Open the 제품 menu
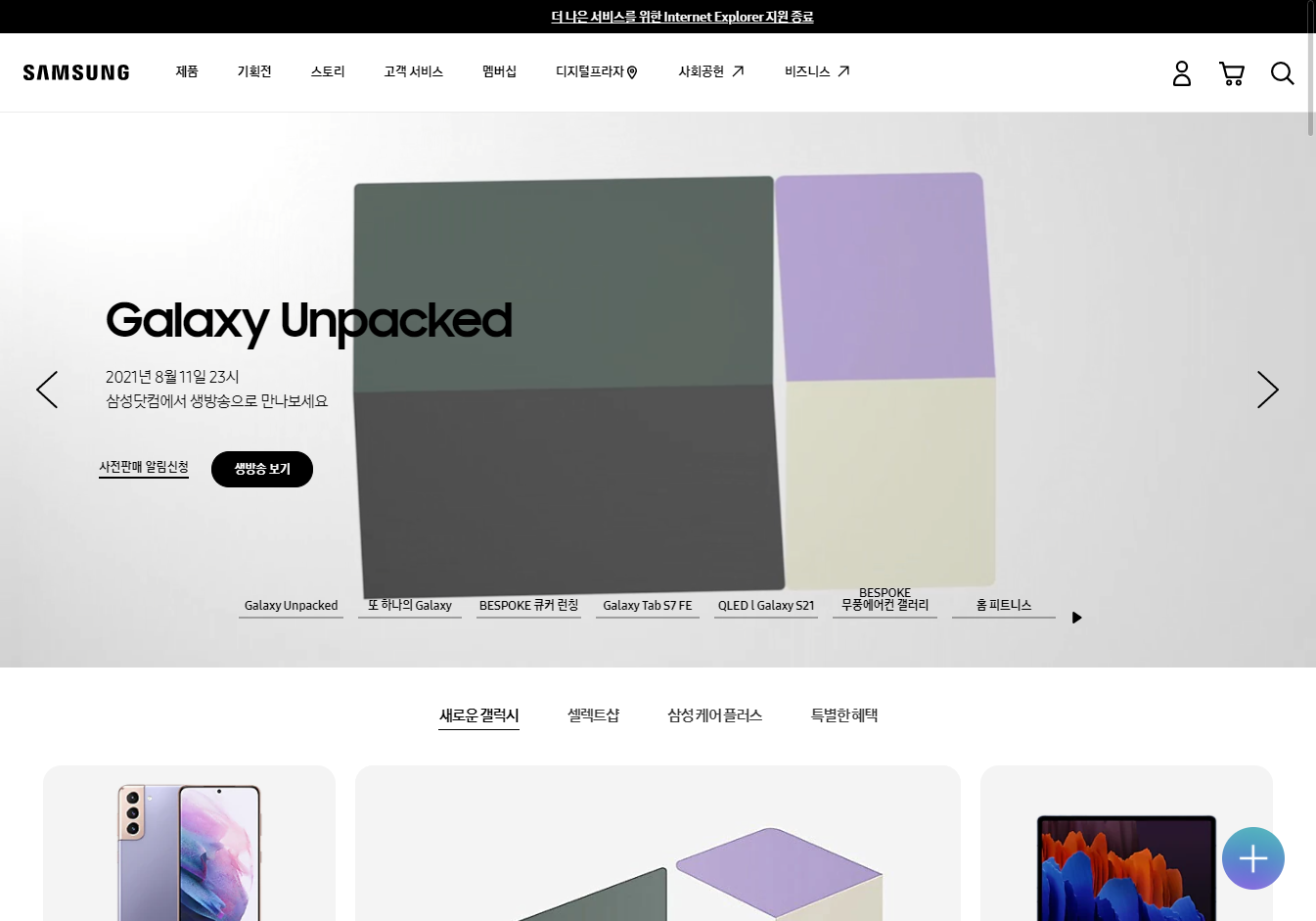The width and height of the screenshot is (1316, 921). click(187, 71)
